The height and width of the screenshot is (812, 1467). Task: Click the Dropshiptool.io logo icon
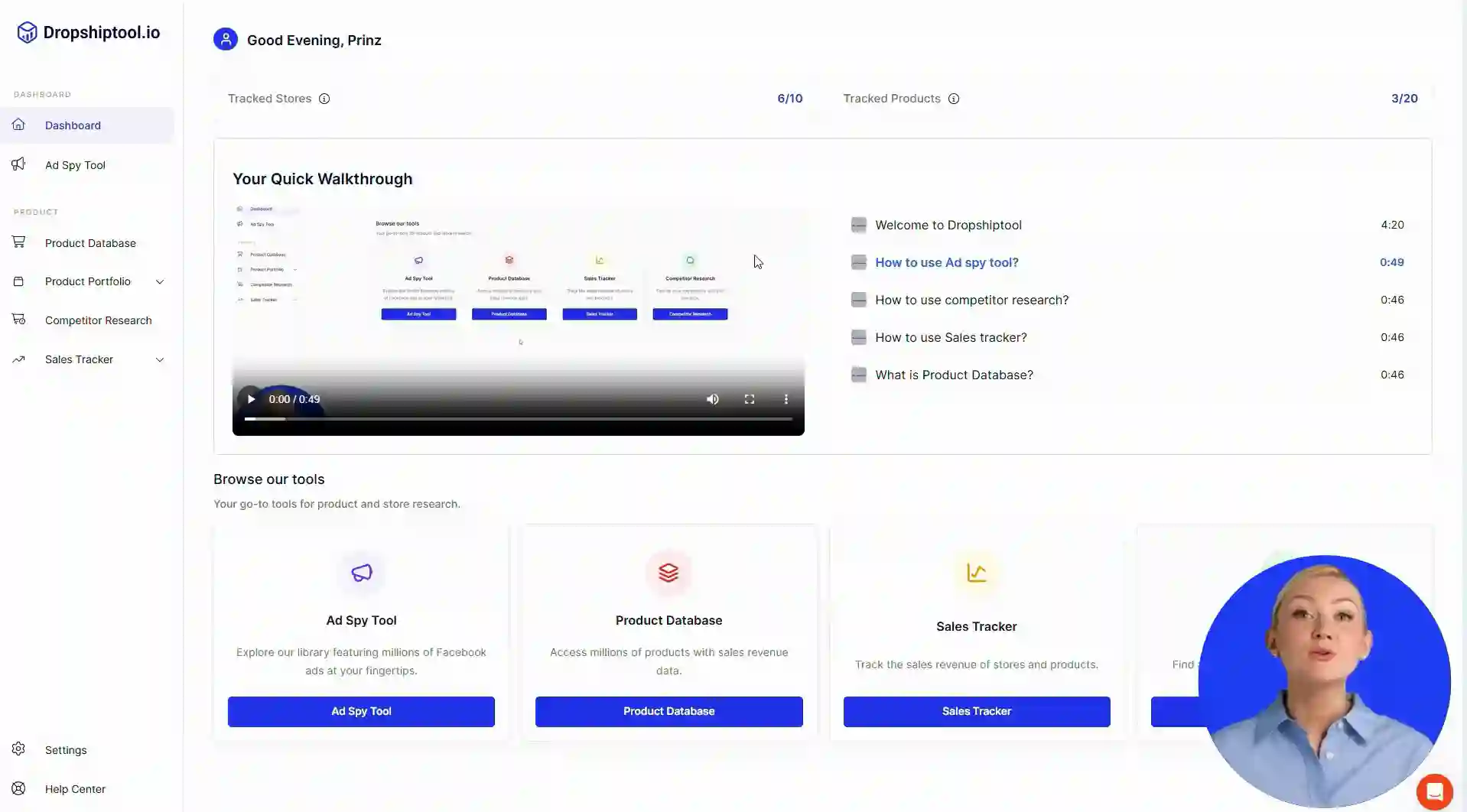28,32
